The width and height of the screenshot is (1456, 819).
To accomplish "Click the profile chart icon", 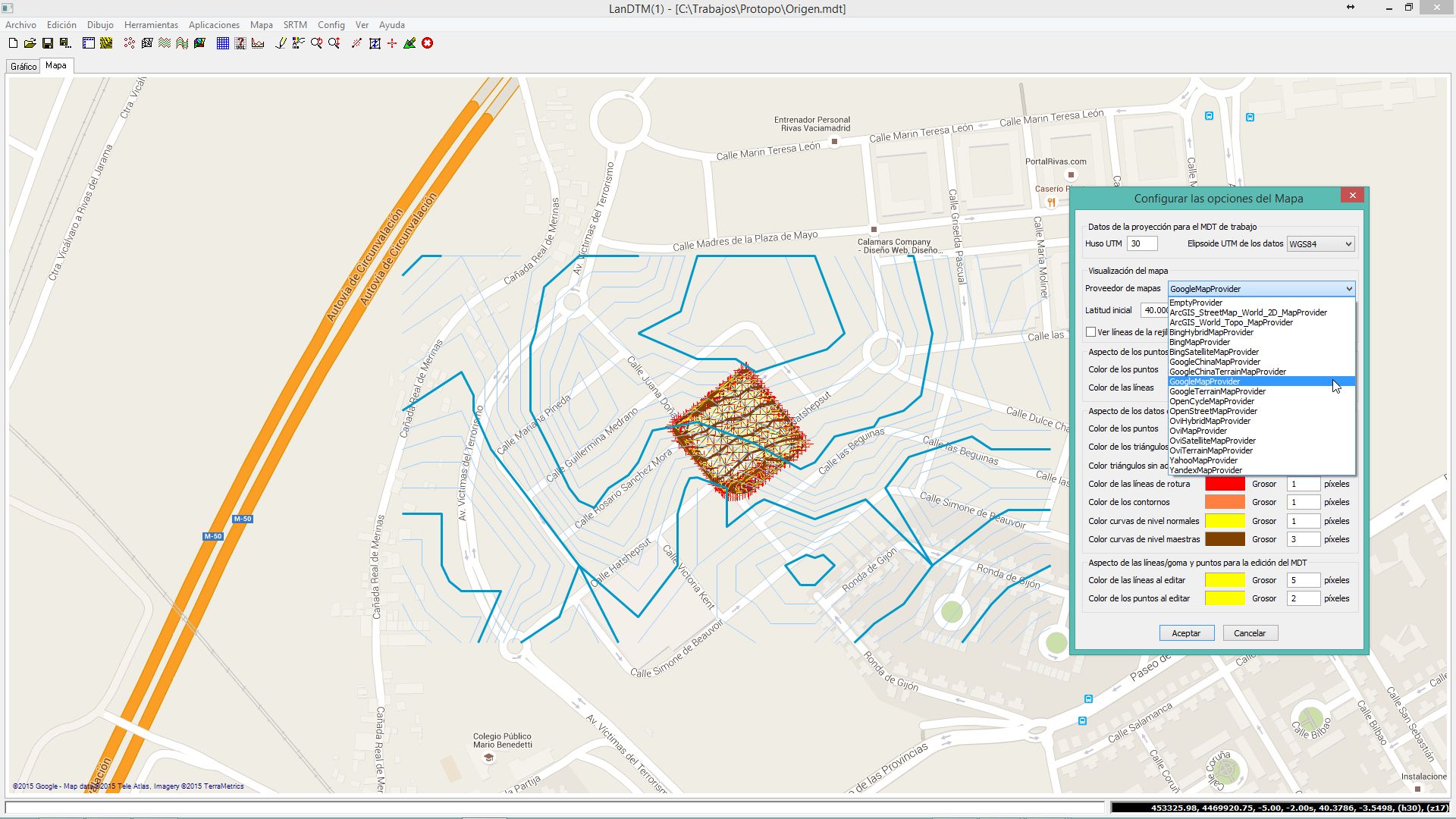I will click(258, 43).
